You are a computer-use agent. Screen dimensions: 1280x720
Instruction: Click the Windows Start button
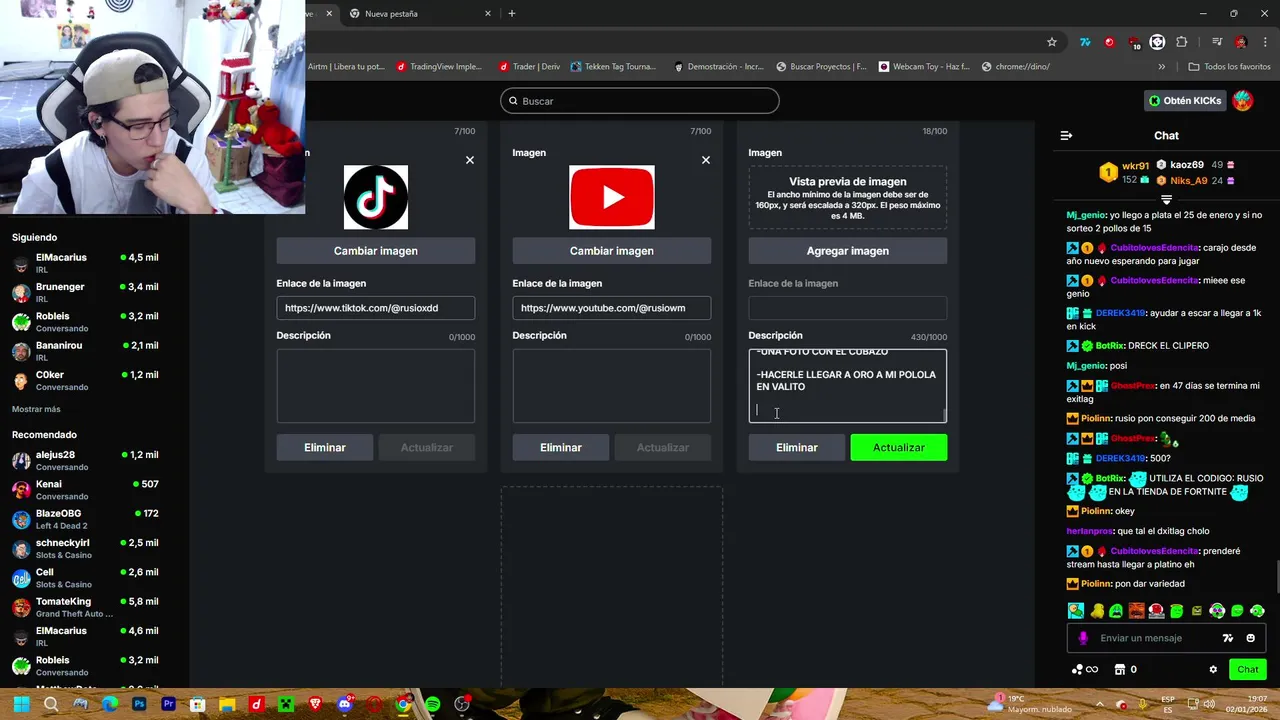[x=21, y=704]
